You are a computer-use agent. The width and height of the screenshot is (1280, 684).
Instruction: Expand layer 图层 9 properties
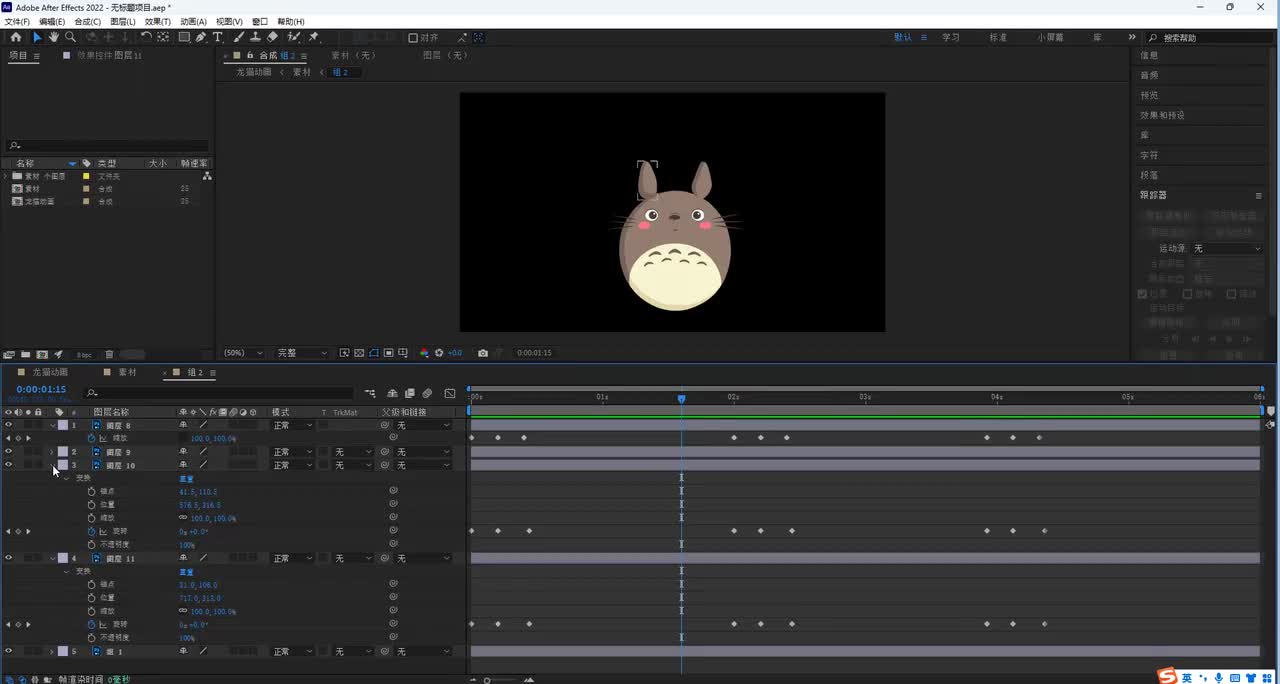pyautogui.click(x=52, y=452)
